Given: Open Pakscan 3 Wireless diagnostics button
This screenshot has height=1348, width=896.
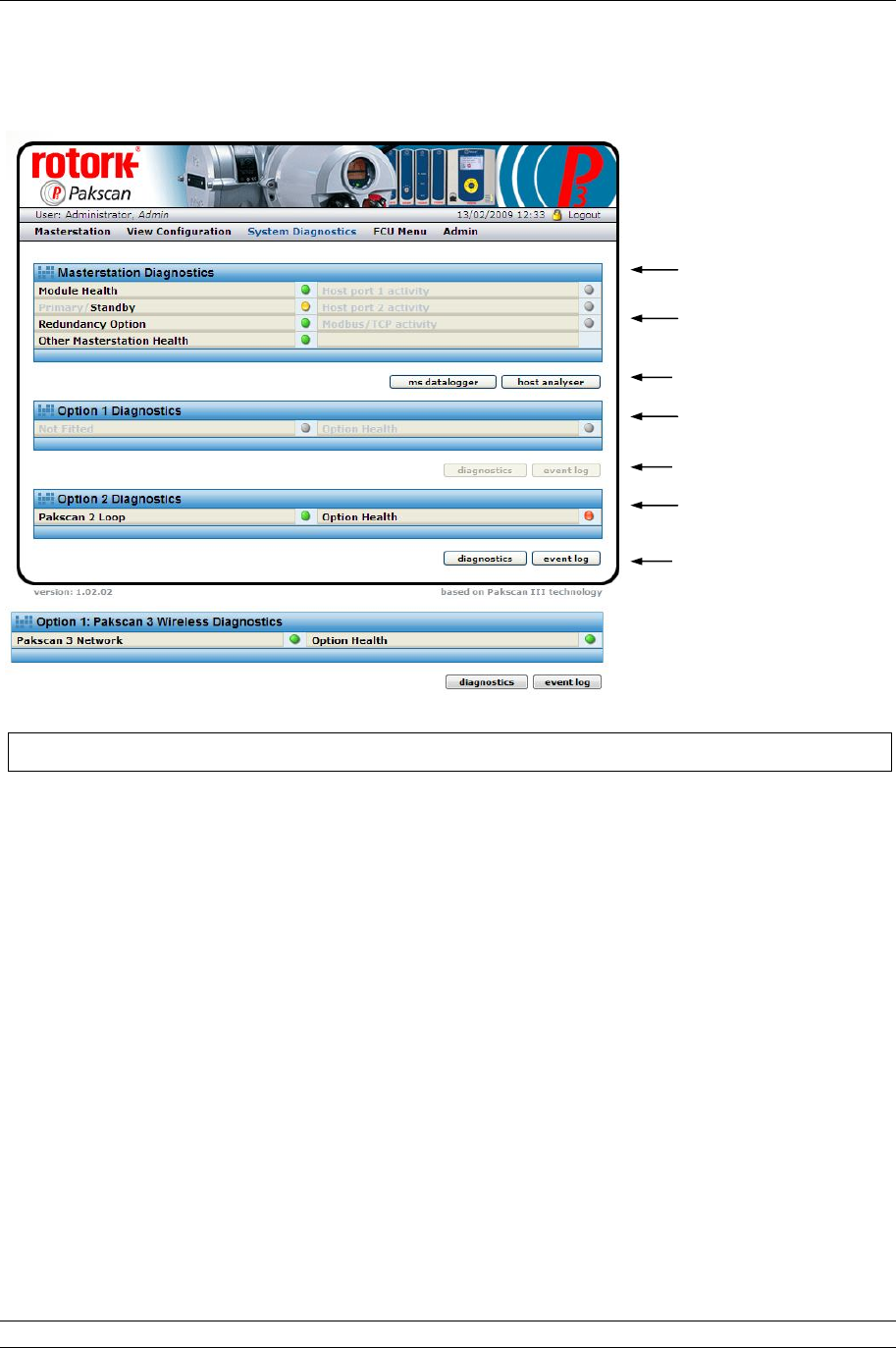Looking at the screenshot, I should pyautogui.click(x=487, y=682).
